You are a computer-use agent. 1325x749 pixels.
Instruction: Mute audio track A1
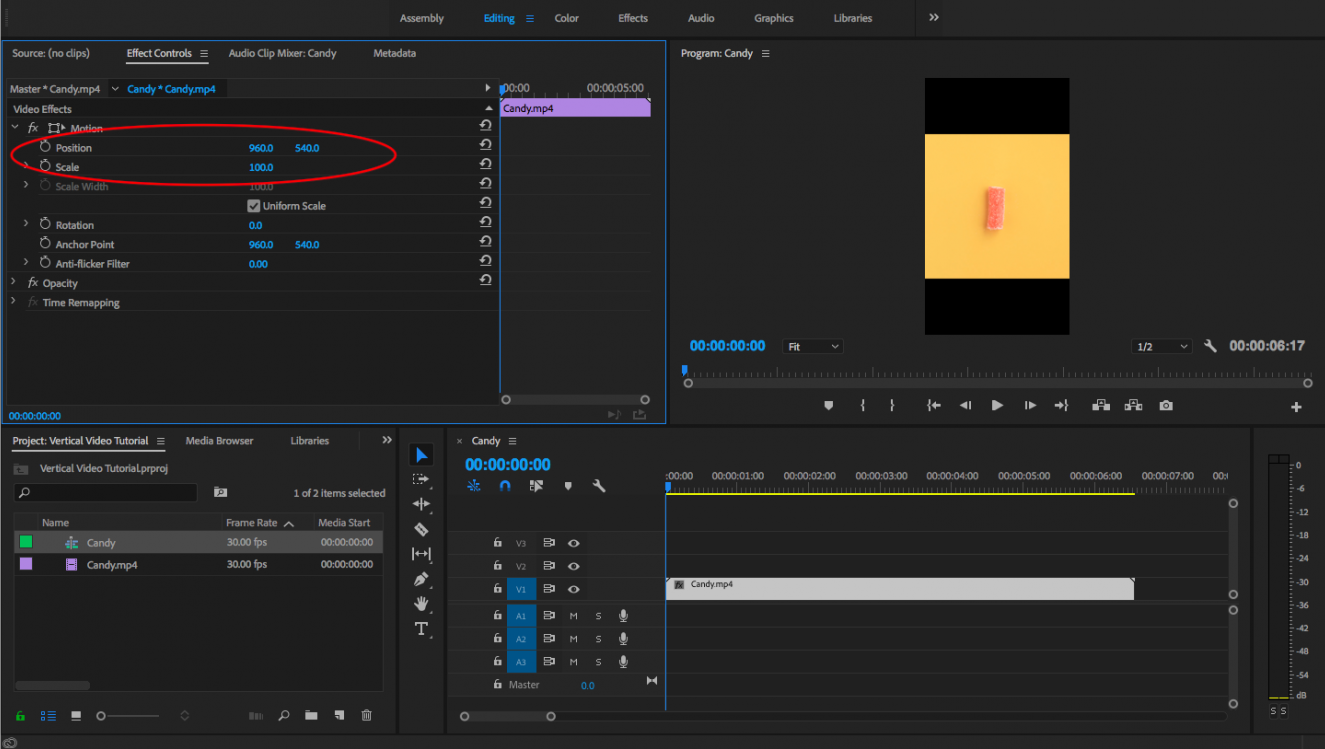coord(574,616)
